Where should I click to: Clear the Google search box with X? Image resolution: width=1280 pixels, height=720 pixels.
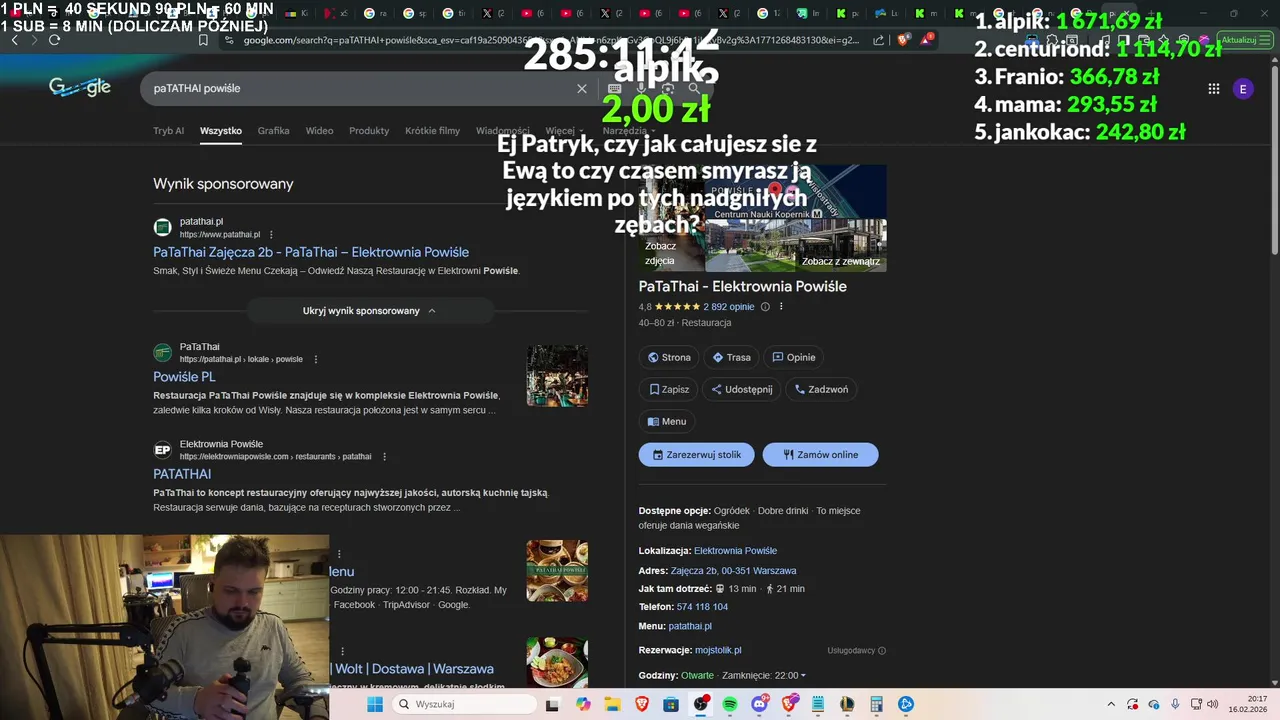(582, 88)
